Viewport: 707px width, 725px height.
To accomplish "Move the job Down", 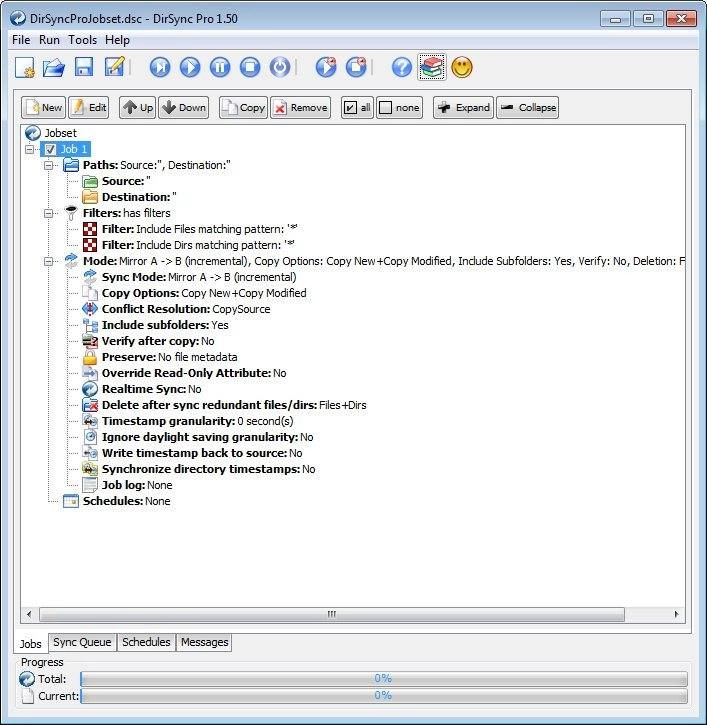I will click(x=184, y=108).
